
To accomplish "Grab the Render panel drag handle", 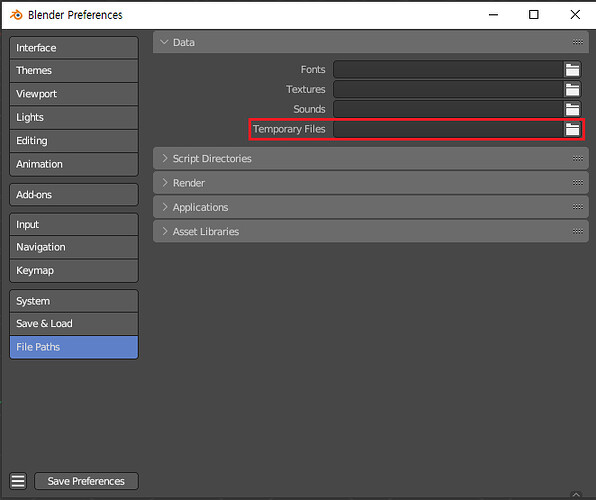I will (x=578, y=183).
